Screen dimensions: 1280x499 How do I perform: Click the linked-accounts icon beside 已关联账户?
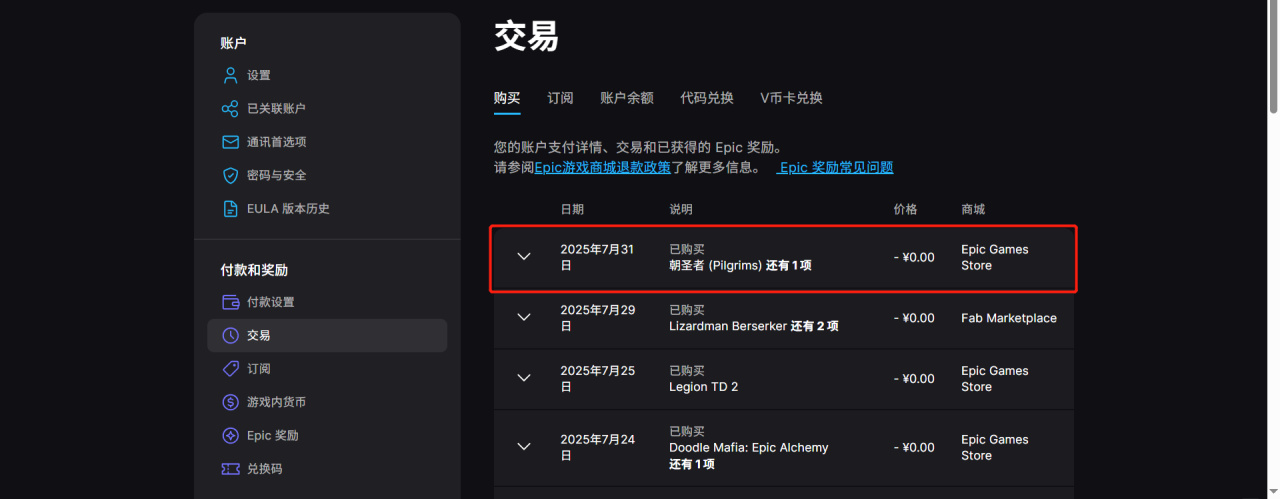pos(230,108)
